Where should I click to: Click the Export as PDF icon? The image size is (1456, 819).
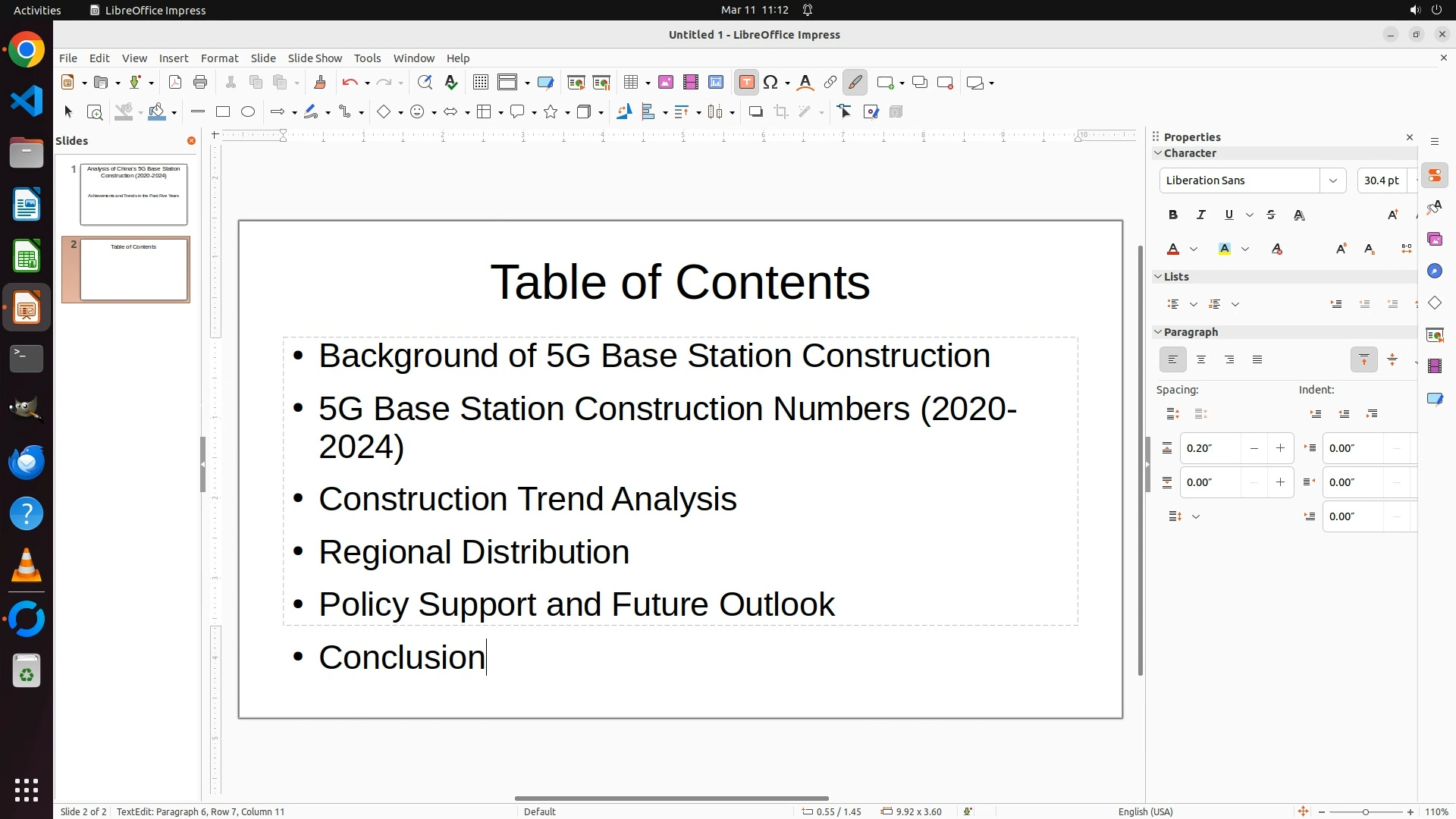point(175,83)
